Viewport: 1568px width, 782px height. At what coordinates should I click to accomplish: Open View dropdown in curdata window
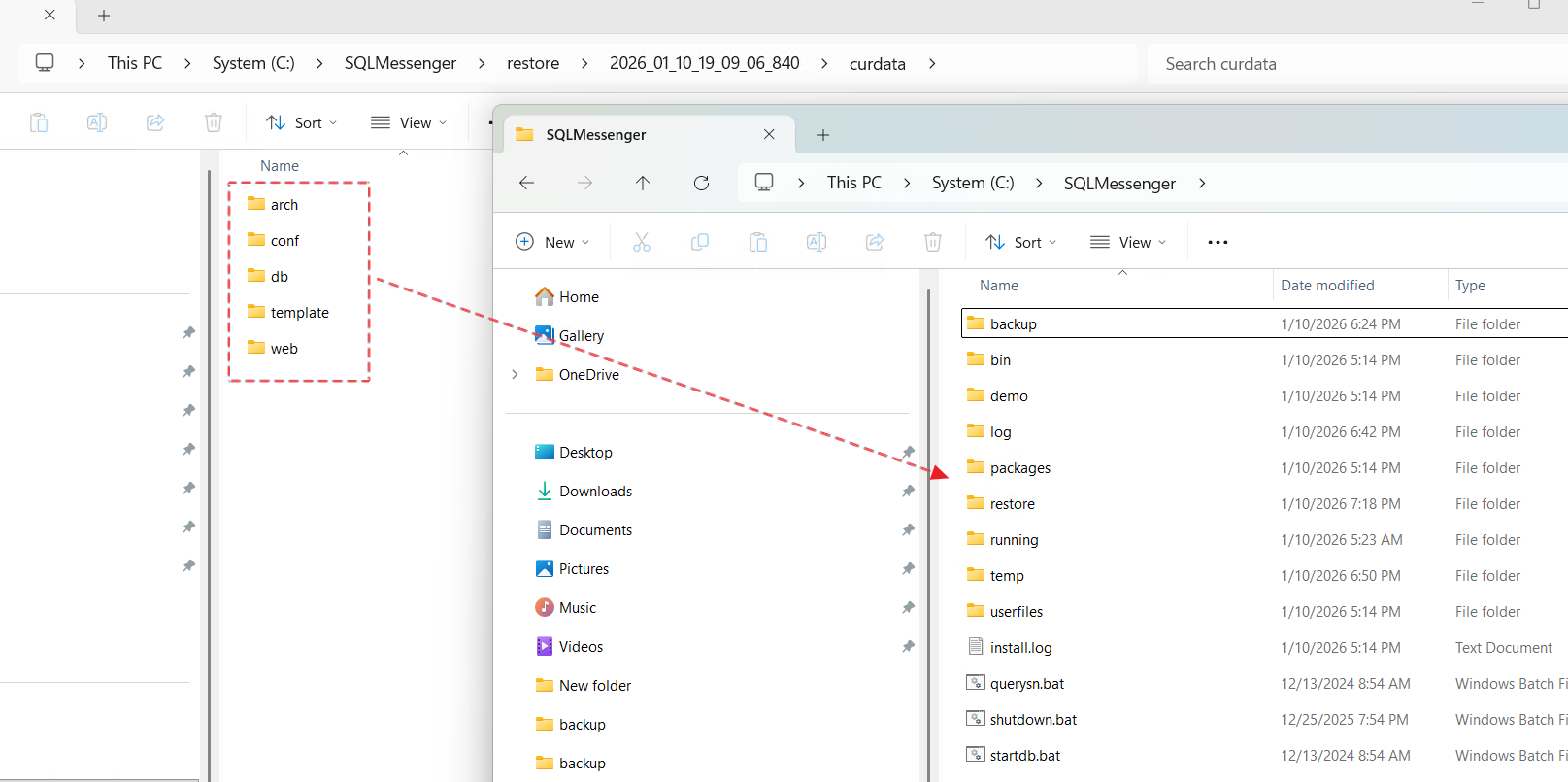click(409, 122)
